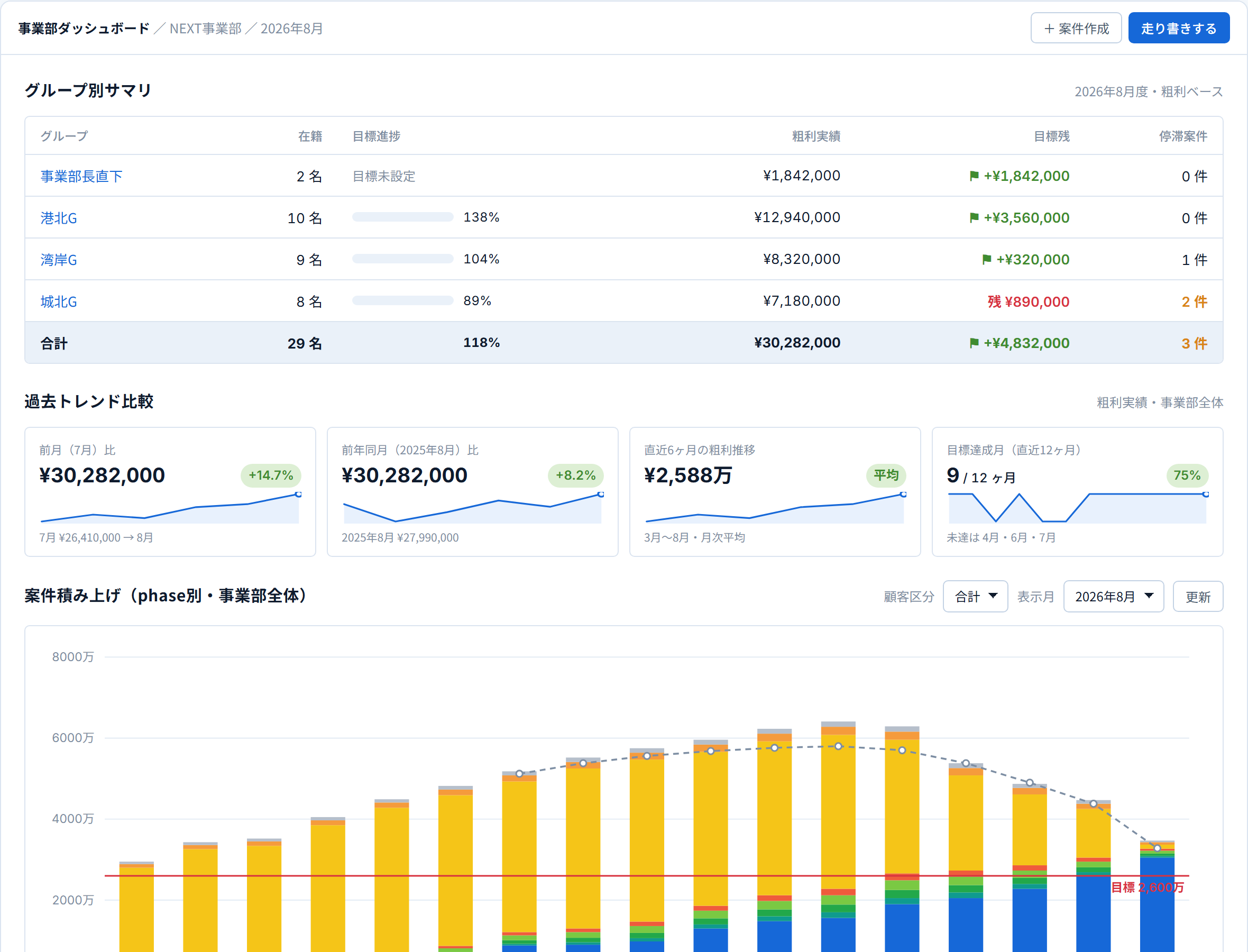1248x952 pixels.
Task: Click the green flag icon in 事業部長直下 row
Action: click(x=974, y=176)
